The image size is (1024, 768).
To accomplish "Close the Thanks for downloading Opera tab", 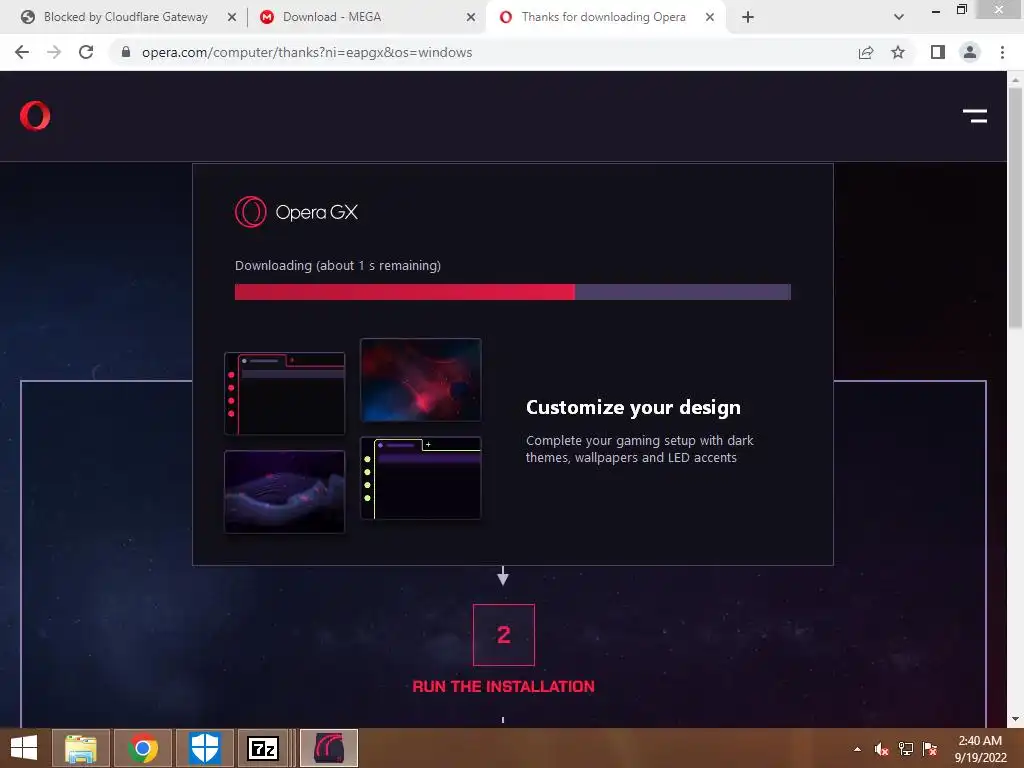I will [x=710, y=17].
